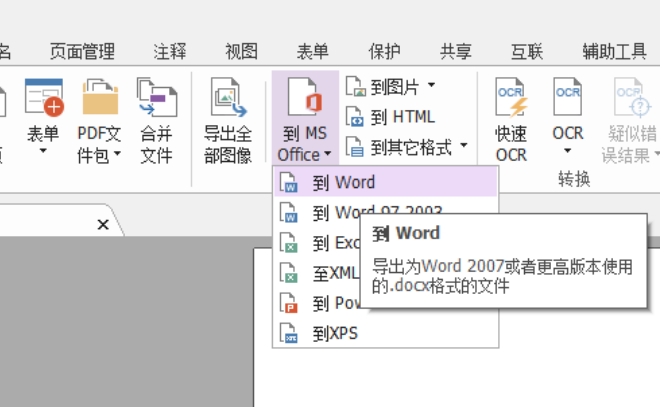Click the 快速OCR label text
The image size is (667, 407).
point(511,145)
